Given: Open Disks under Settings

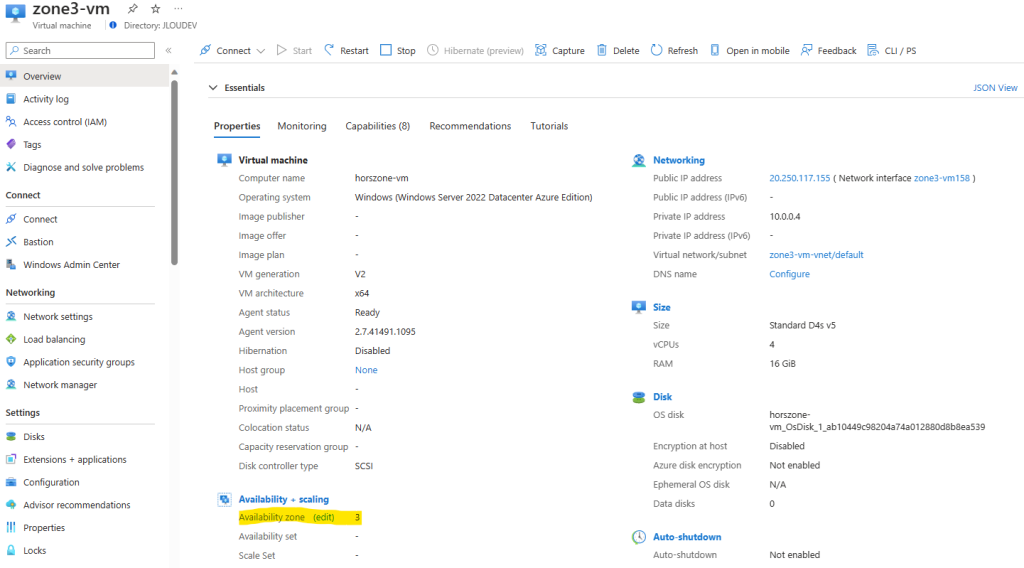Looking at the screenshot, I should tap(33, 436).
